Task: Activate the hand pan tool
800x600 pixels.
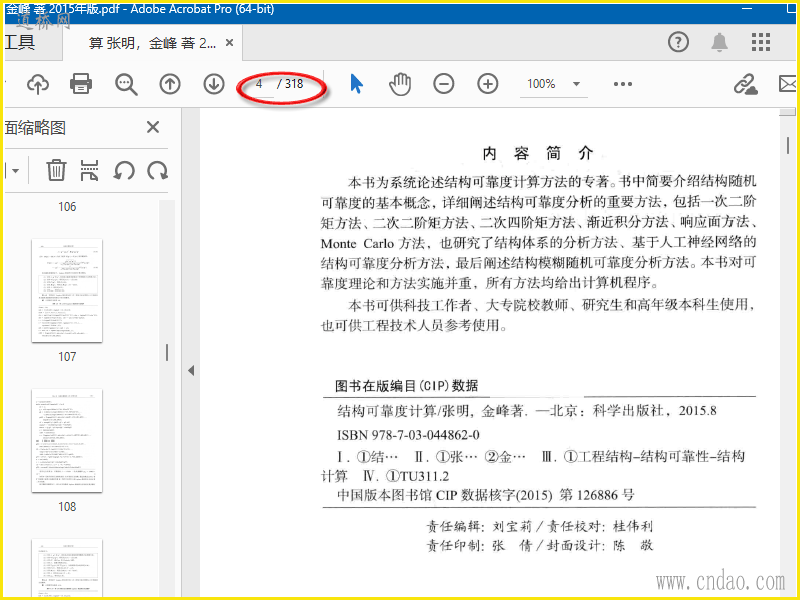Action: 400,84
